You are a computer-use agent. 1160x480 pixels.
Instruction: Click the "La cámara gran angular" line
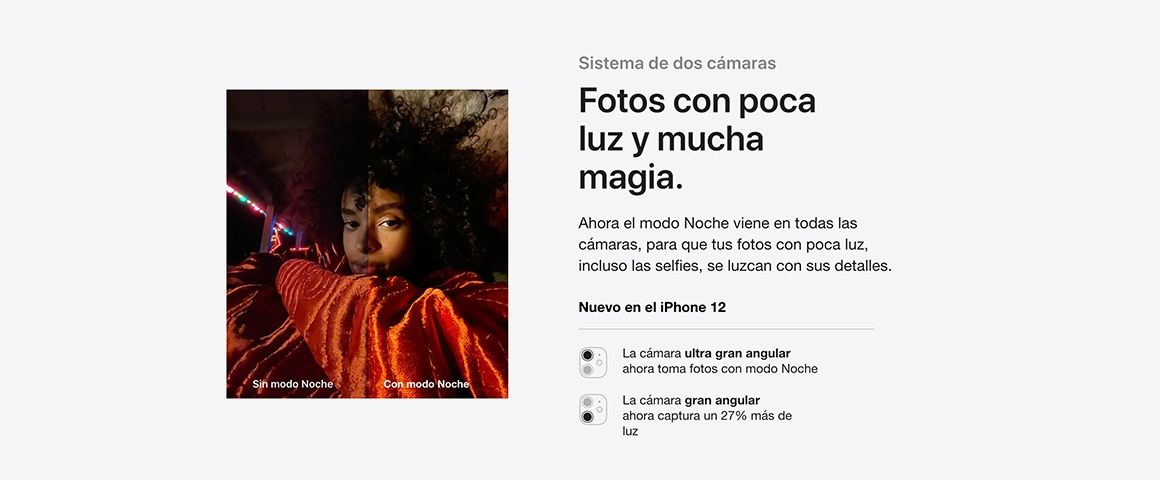tap(691, 401)
